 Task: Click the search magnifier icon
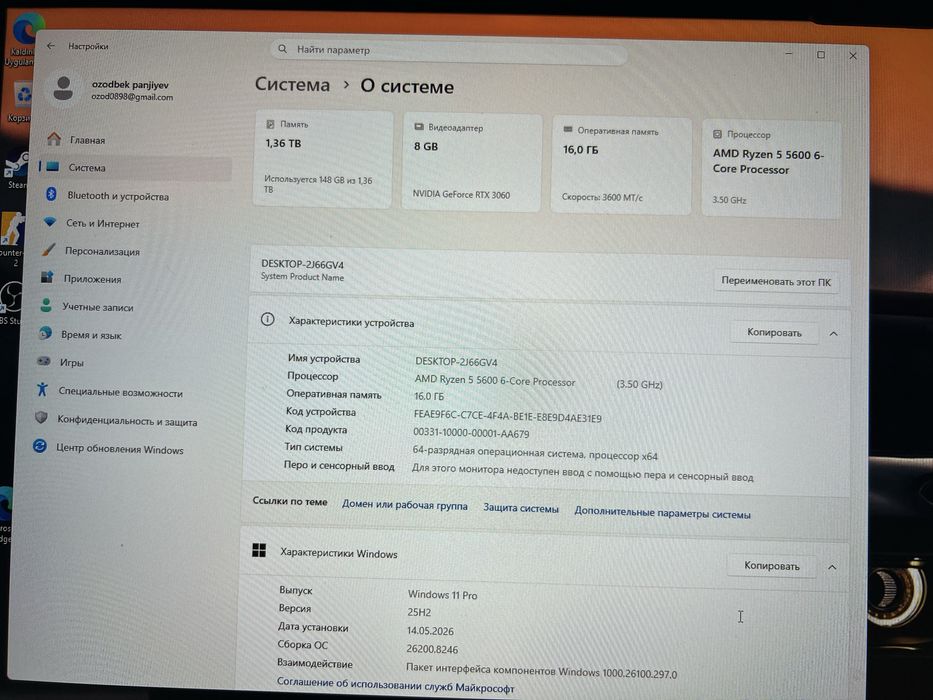tap(283, 49)
